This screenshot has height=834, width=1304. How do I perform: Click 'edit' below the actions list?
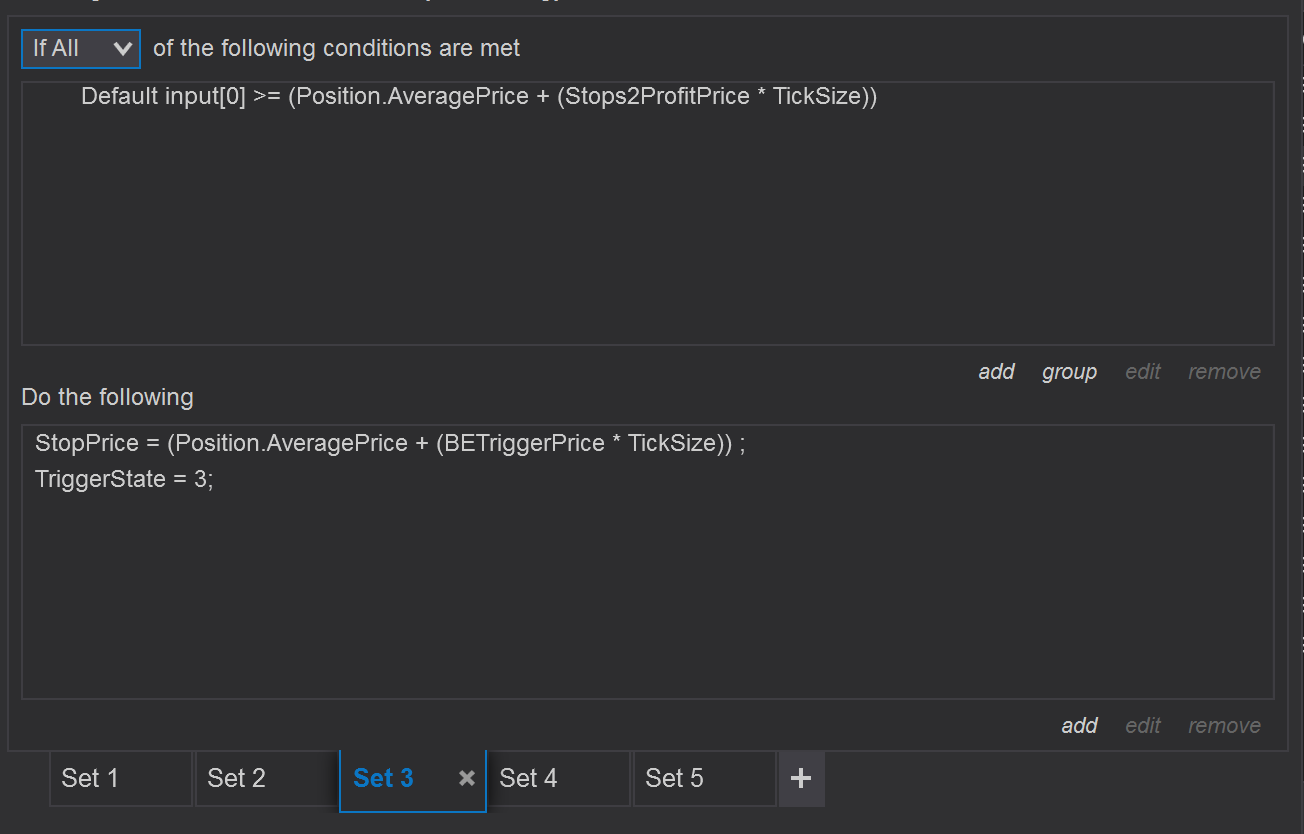click(x=1142, y=726)
